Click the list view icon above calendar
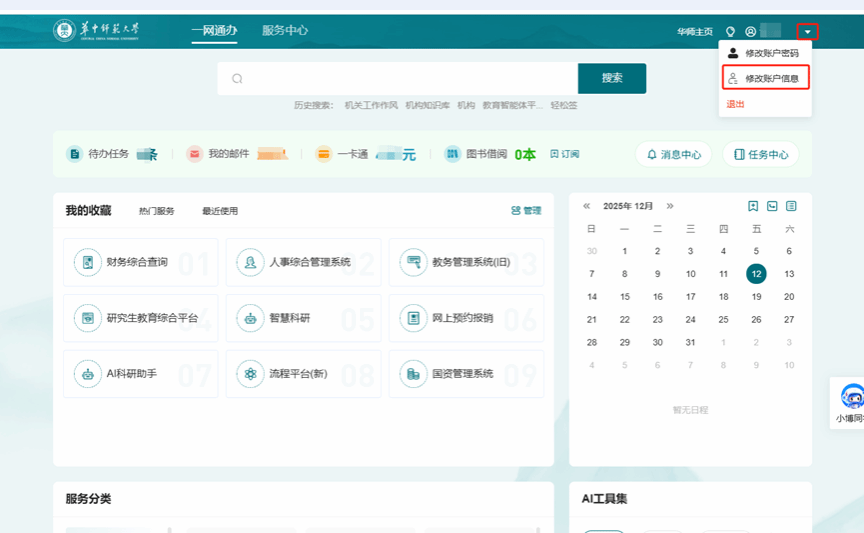 (791, 206)
